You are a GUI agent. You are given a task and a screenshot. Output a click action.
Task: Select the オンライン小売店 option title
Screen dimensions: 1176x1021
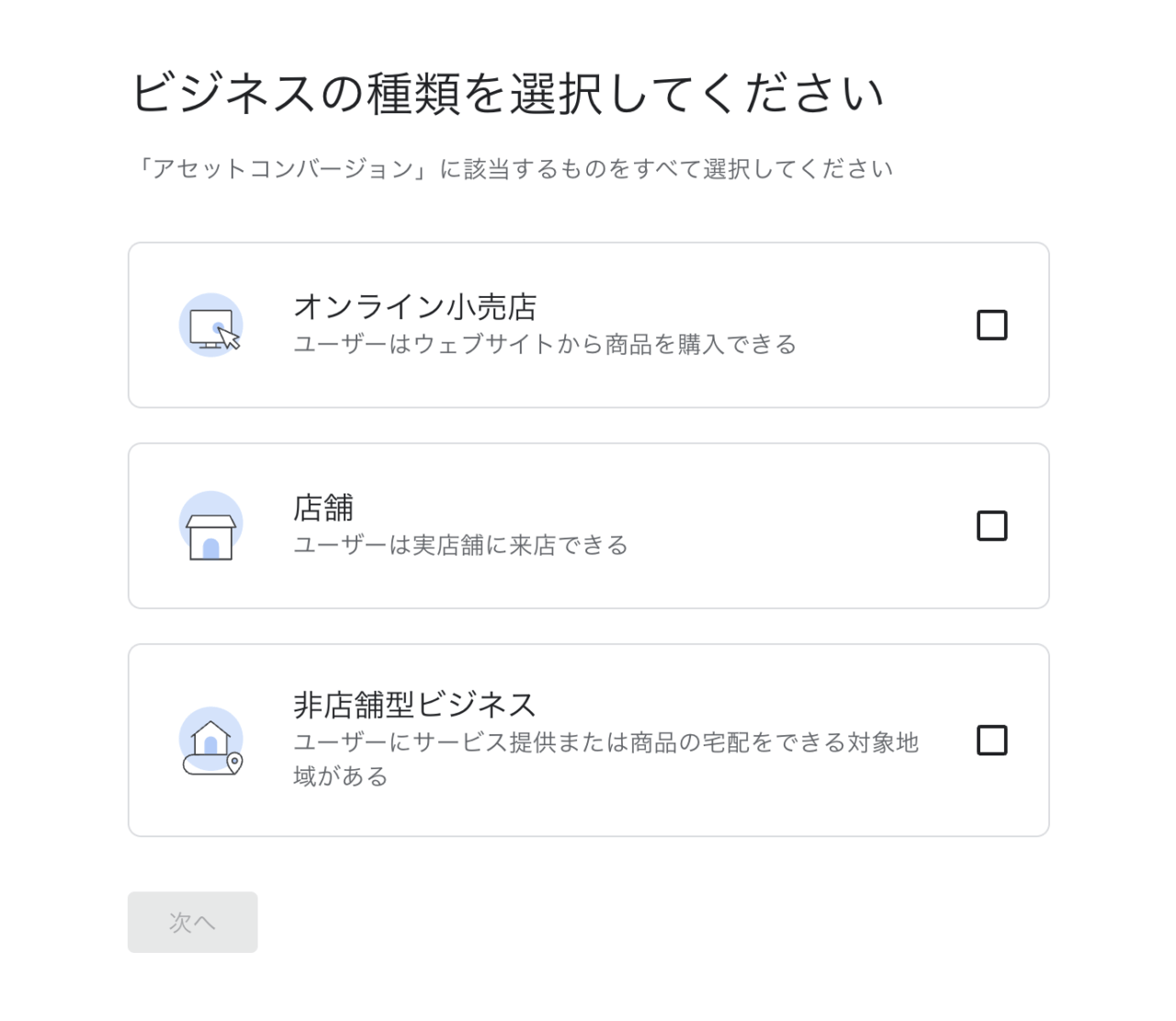point(415,307)
